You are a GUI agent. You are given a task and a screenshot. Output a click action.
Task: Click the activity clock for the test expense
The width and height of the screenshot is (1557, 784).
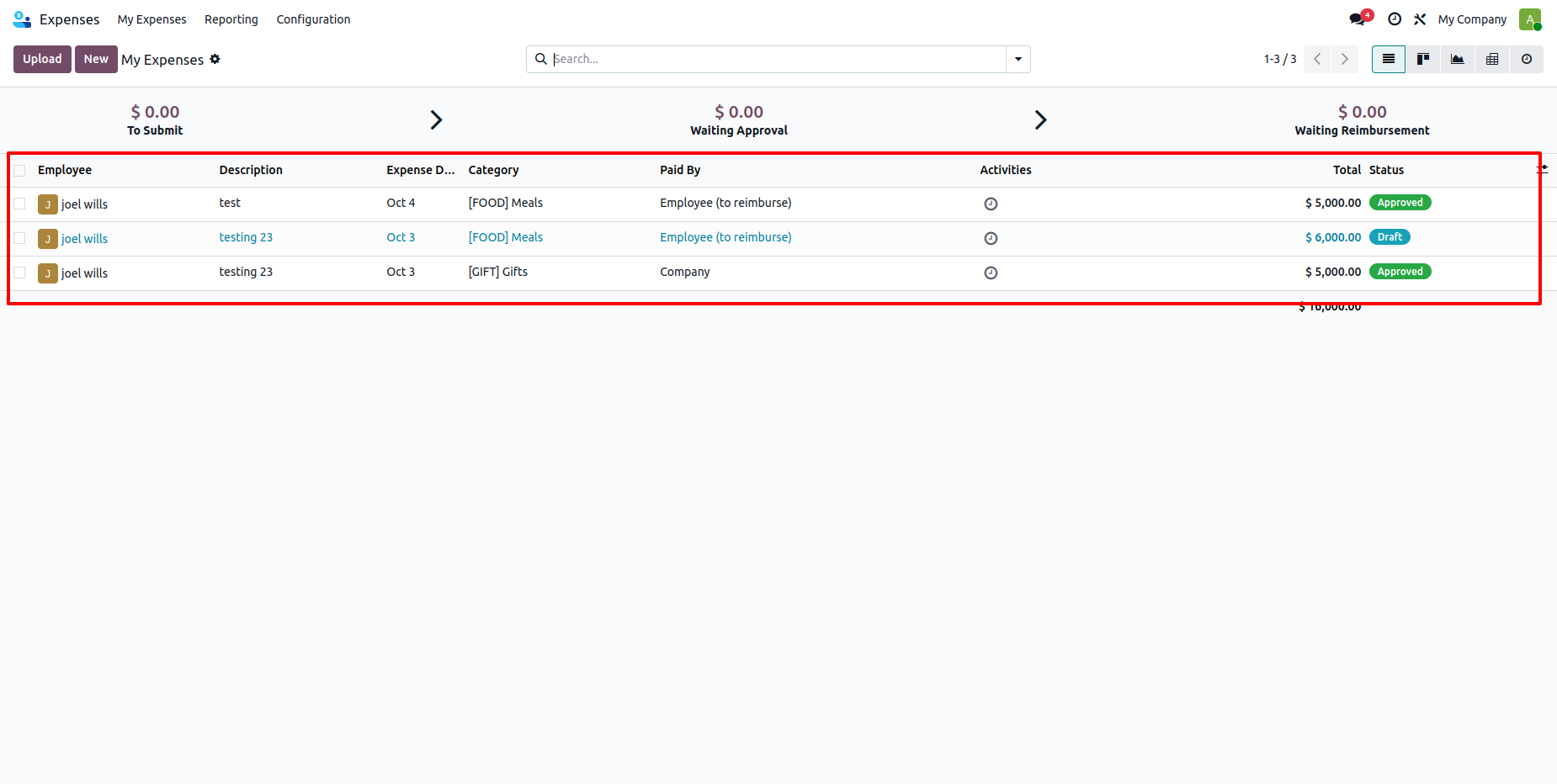tap(991, 204)
